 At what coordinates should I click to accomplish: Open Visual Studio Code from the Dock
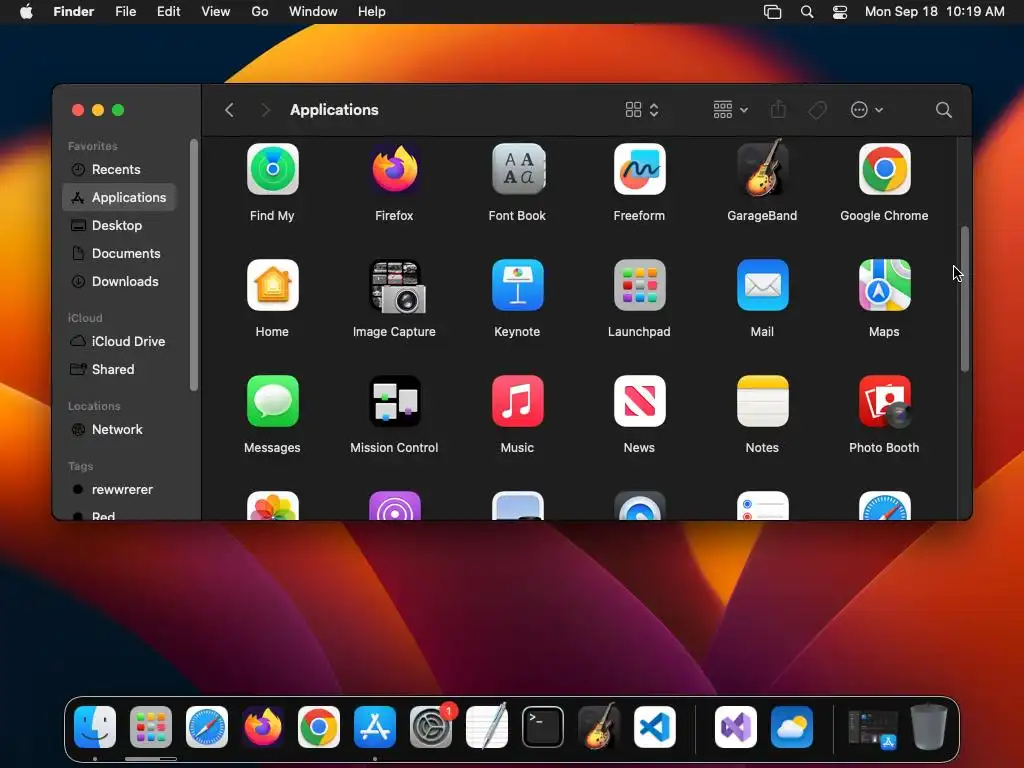click(655, 727)
